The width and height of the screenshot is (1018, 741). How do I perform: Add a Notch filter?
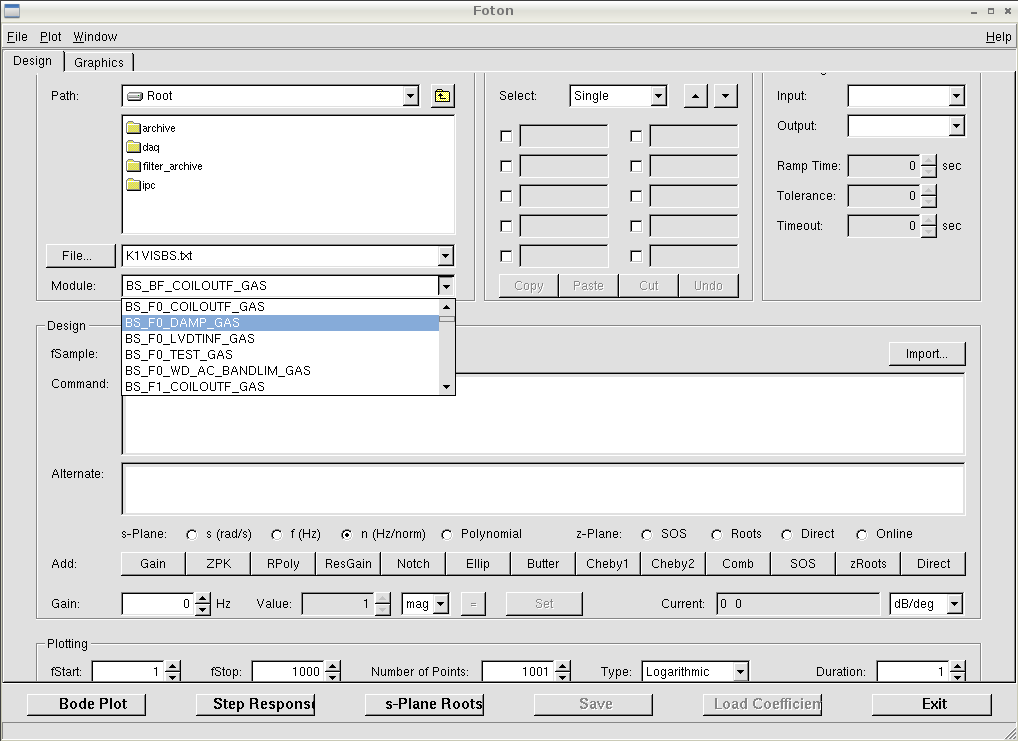coord(413,563)
